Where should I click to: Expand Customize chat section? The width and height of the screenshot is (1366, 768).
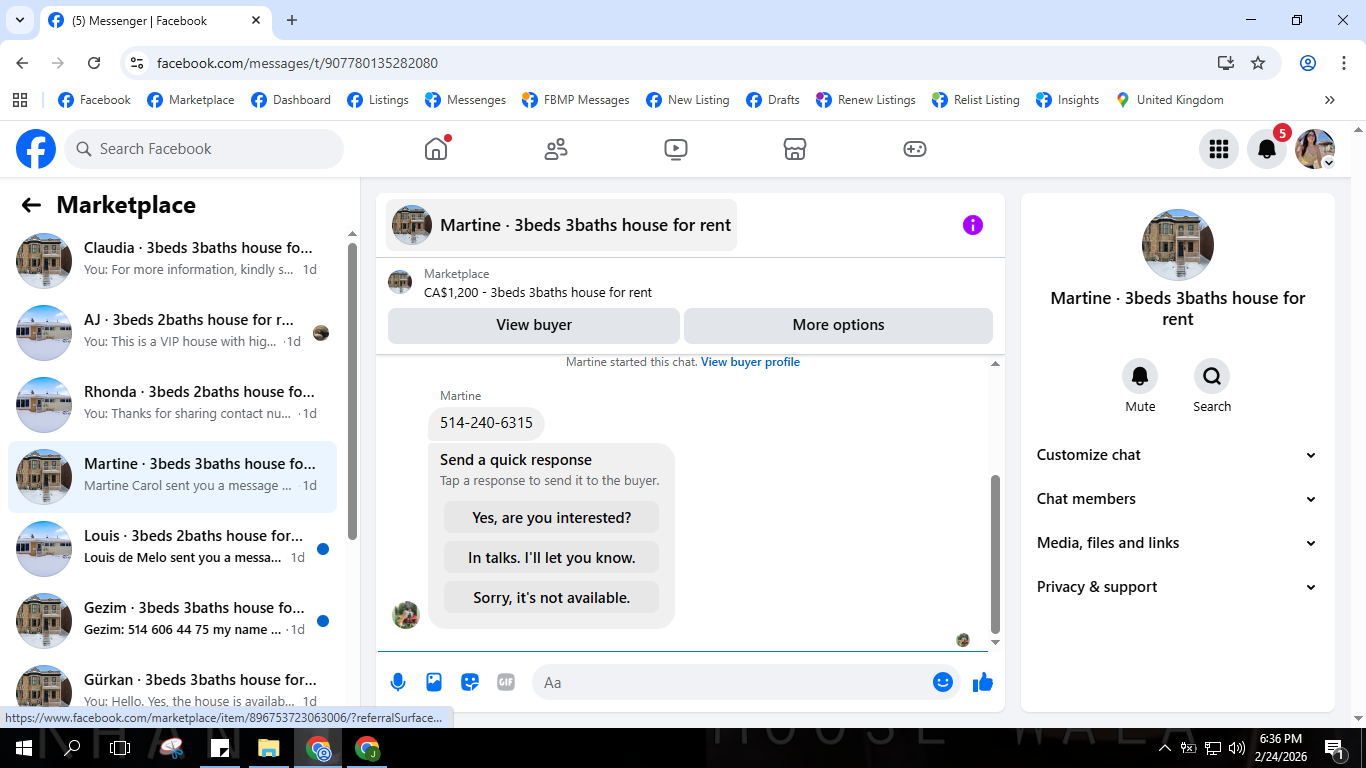1178,455
